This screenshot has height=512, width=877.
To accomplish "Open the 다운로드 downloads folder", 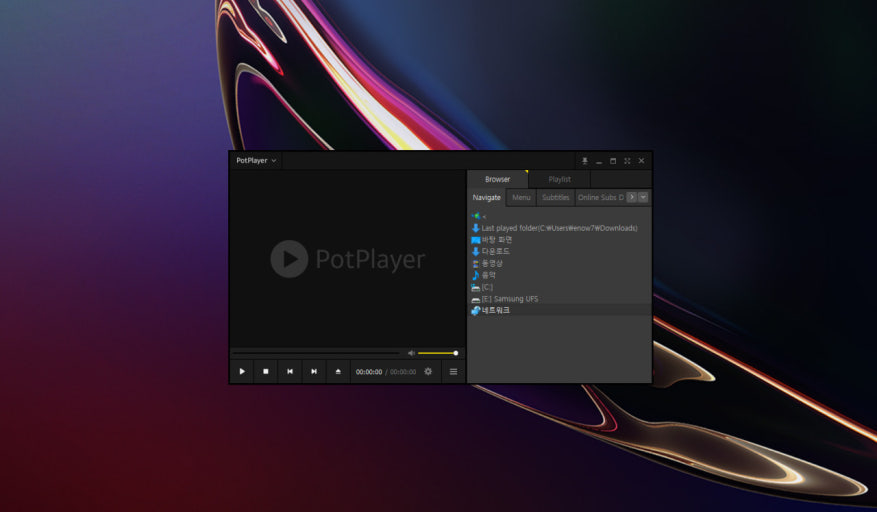I will (x=559, y=251).
